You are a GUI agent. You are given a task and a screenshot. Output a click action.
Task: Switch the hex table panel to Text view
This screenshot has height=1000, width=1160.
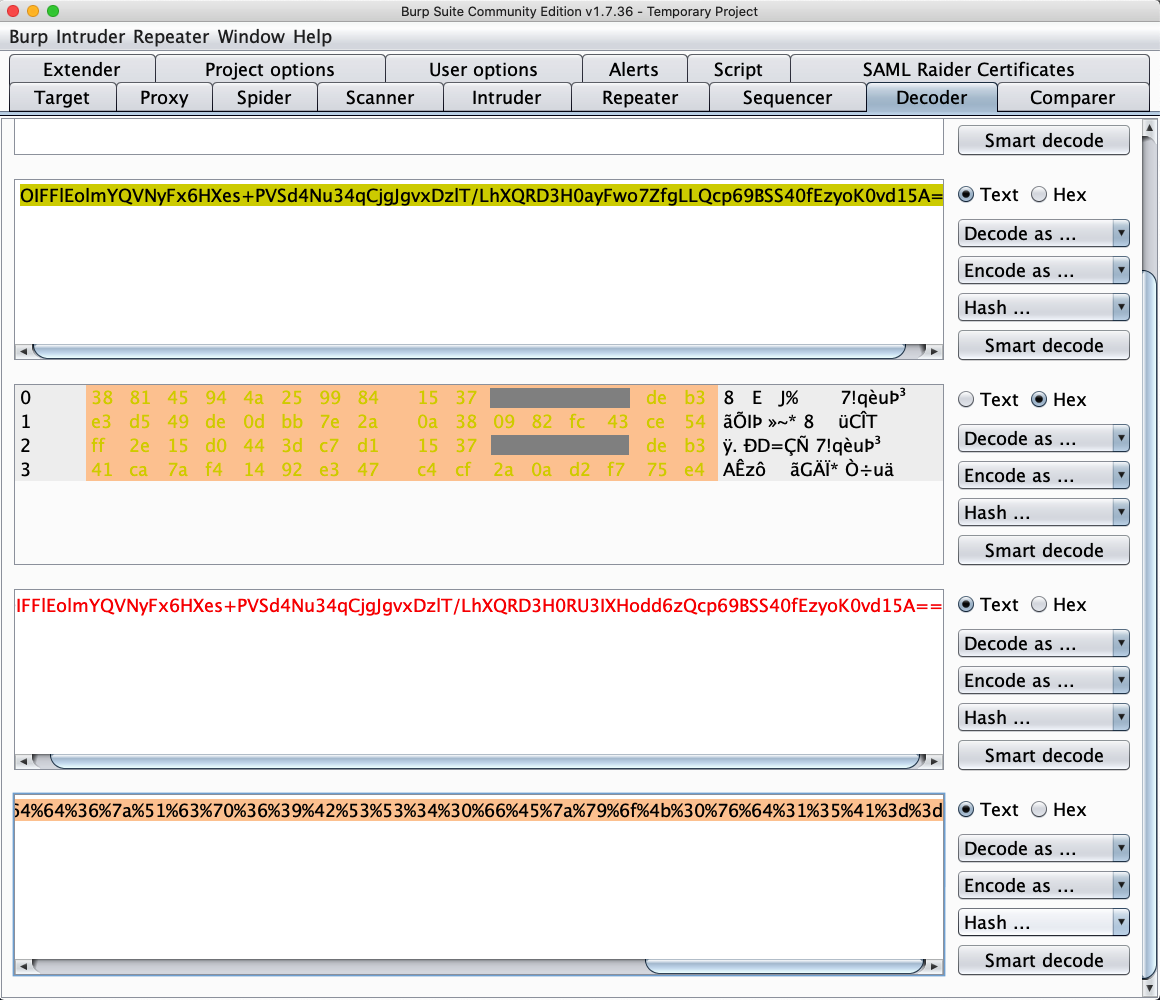(x=967, y=400)
